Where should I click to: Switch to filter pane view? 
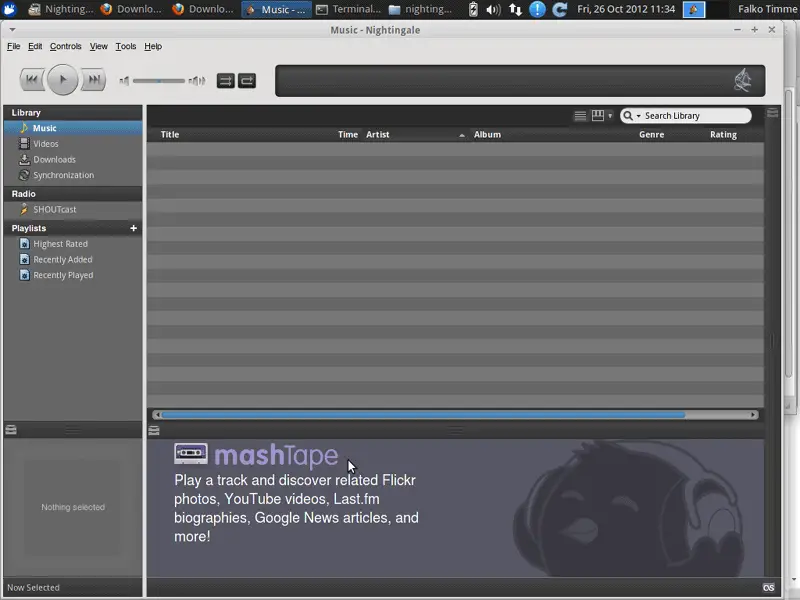coord(597,116)
